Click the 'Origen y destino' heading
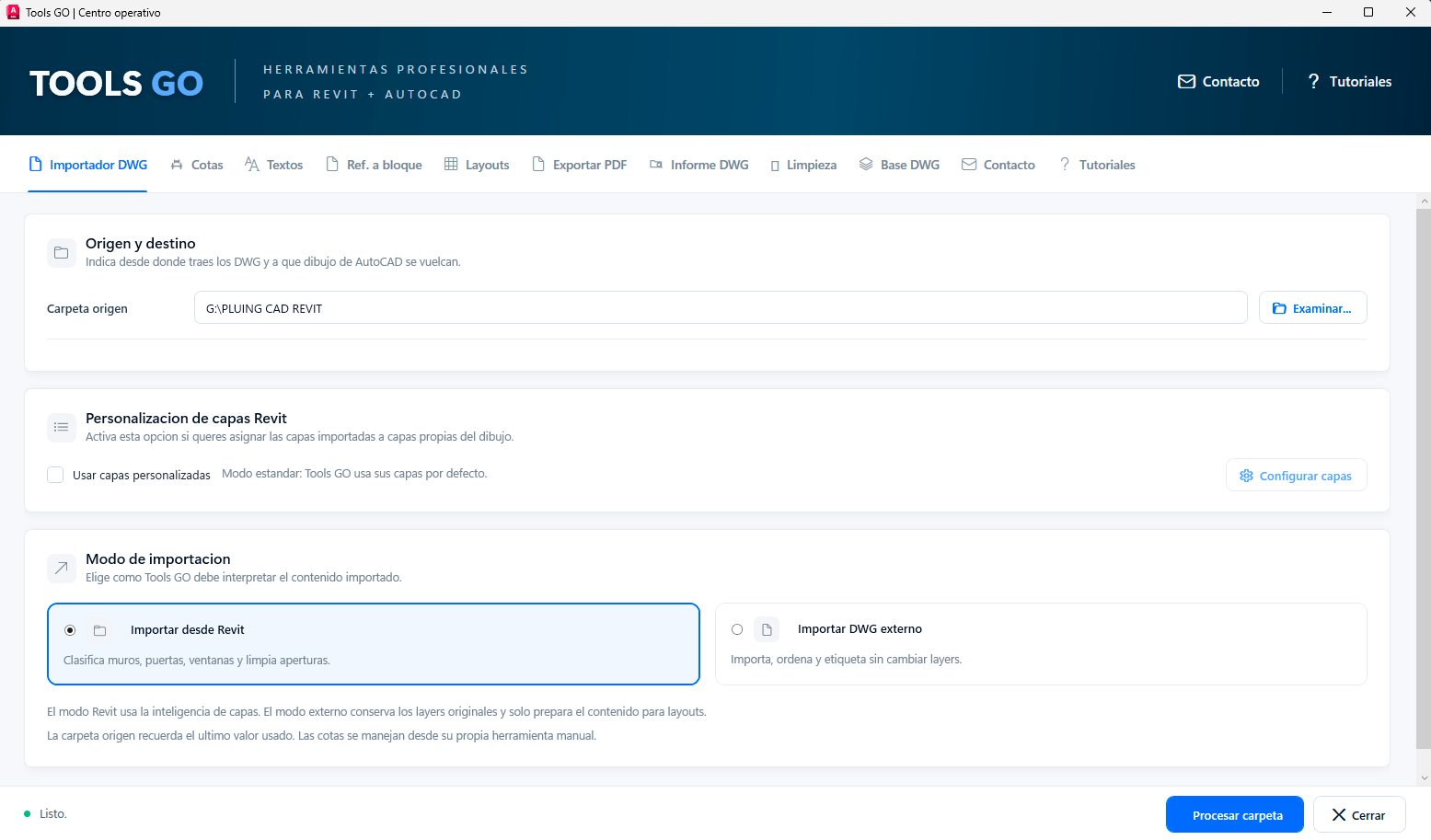 (141, 244)
